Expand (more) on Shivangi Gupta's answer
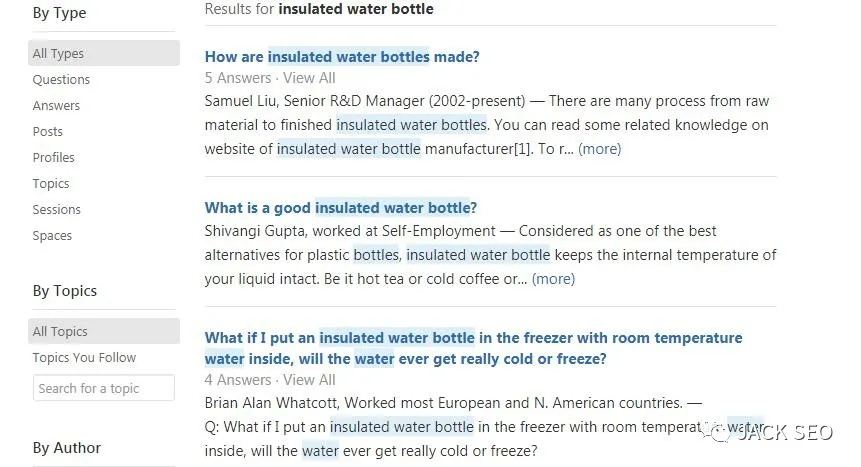This screenshot has width=861, height=467. pos(553,279)
